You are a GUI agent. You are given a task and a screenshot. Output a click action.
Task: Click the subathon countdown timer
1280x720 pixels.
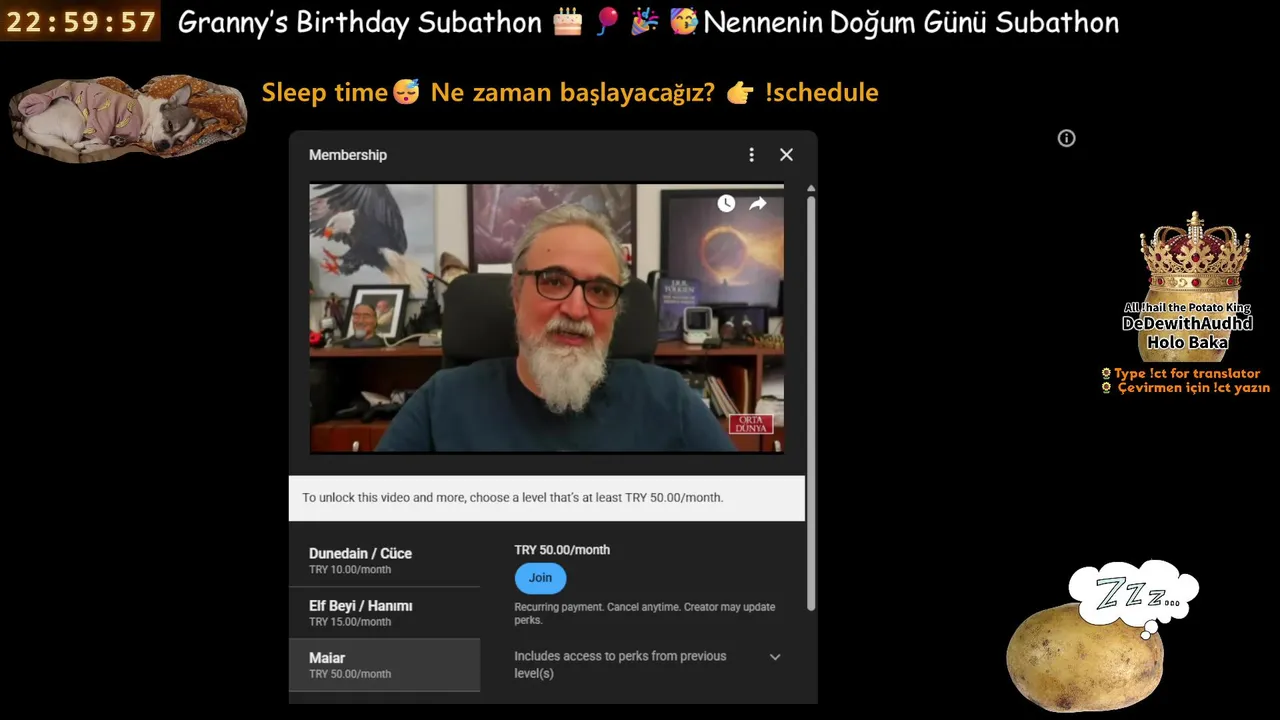click(81, 21)
